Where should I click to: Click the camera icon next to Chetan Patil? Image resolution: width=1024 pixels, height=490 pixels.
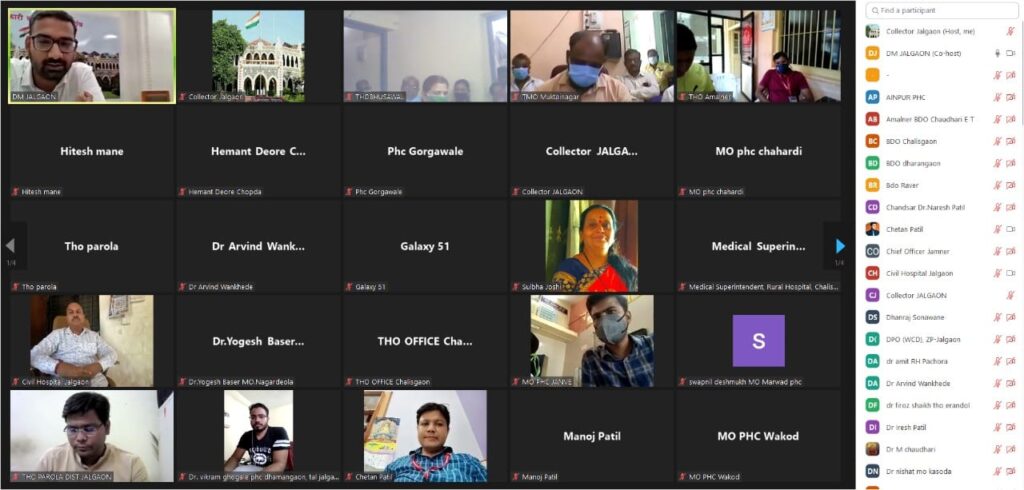click(x=1010, y=229)
